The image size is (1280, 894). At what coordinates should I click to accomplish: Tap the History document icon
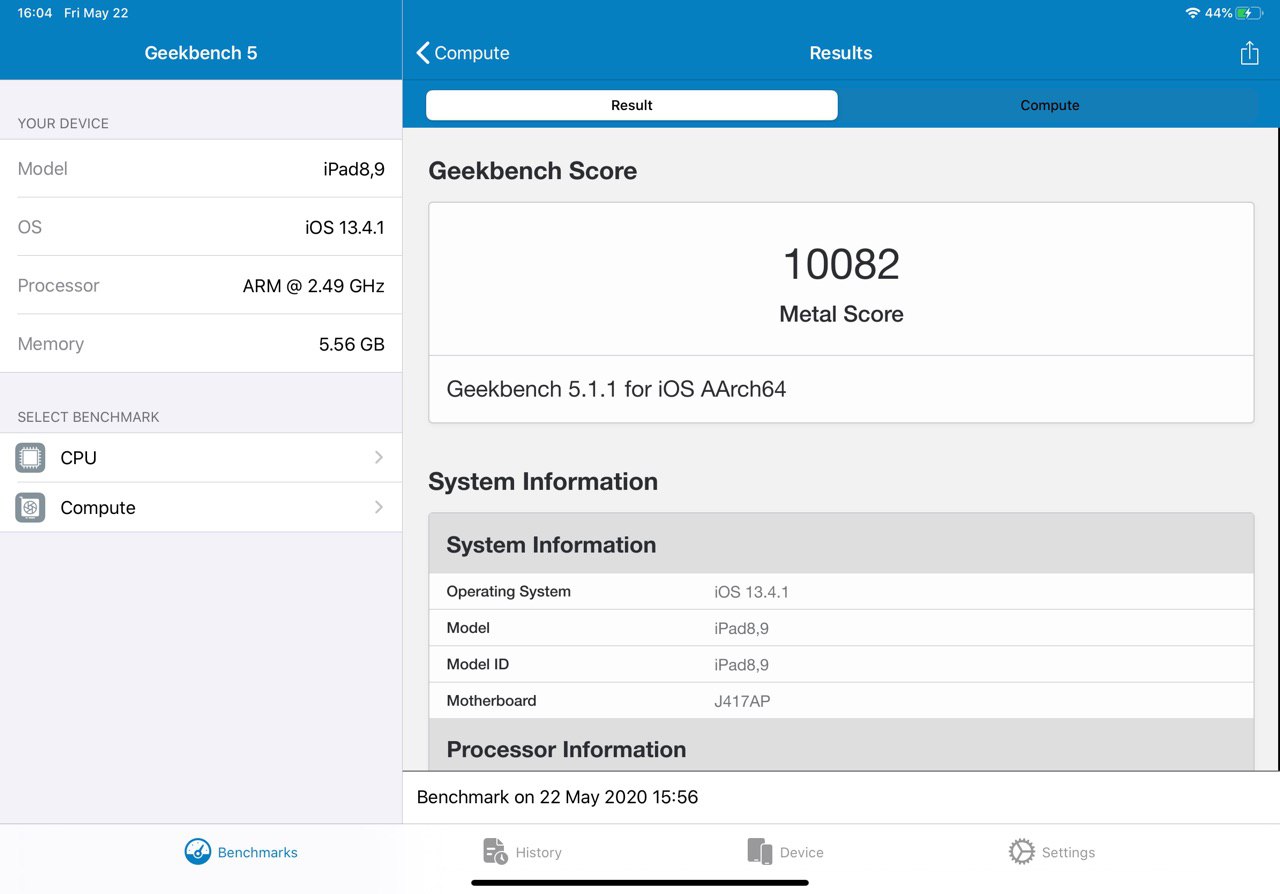(x=495, y=852)
